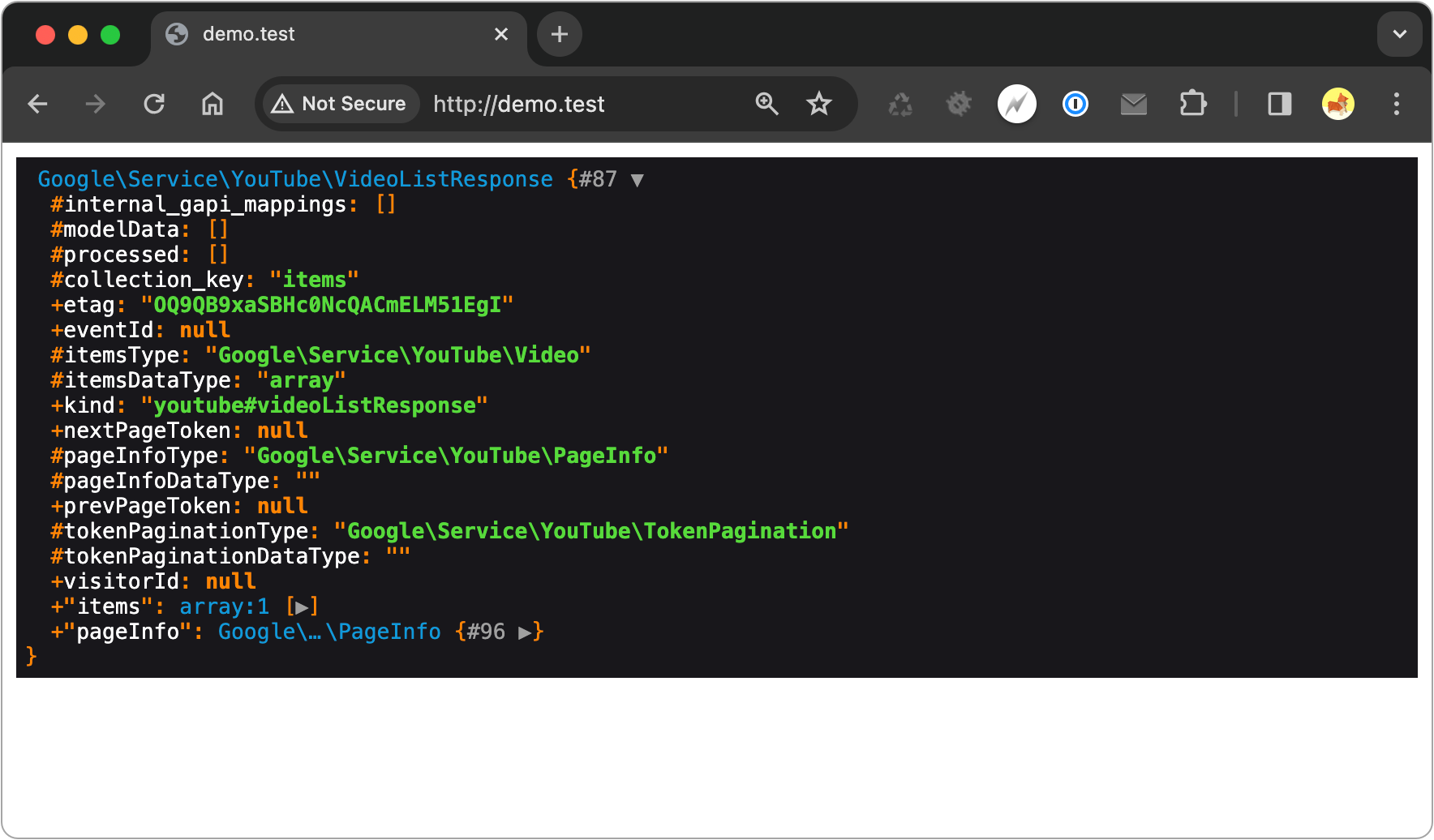Viewport: 1434px width, 840px height.
Task: Click the +eventId null value
Action: tap(204, 330)
